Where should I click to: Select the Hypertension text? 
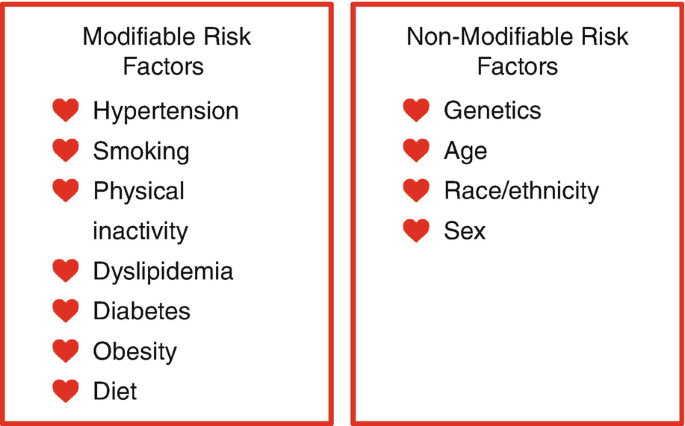point(166,111)
